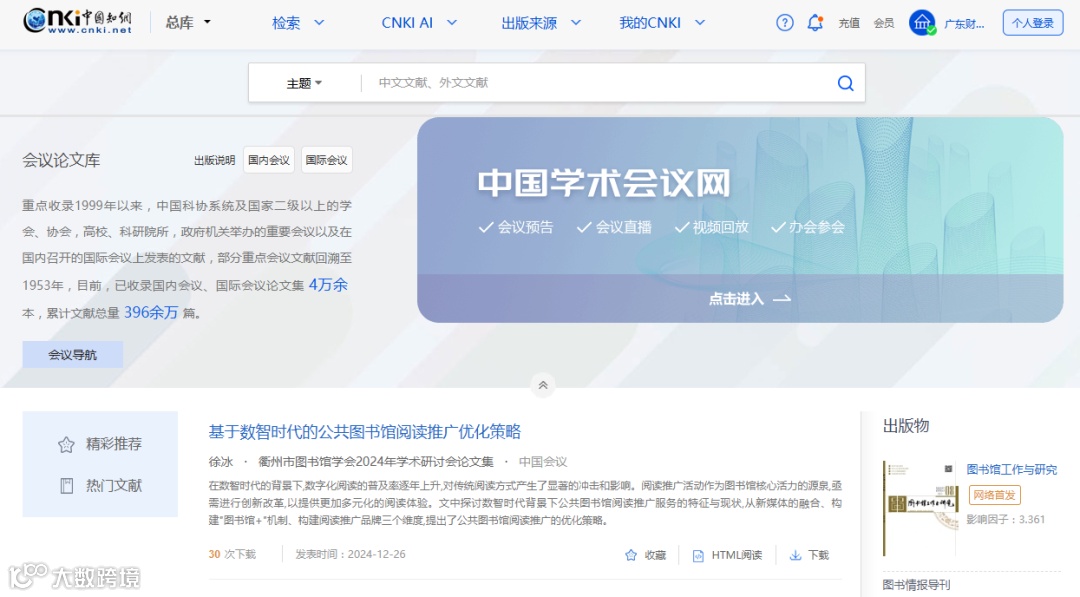This screenshot has width=1080, height=597.
Task: Select 精彩推荐 tab
Action: (101, 444)
